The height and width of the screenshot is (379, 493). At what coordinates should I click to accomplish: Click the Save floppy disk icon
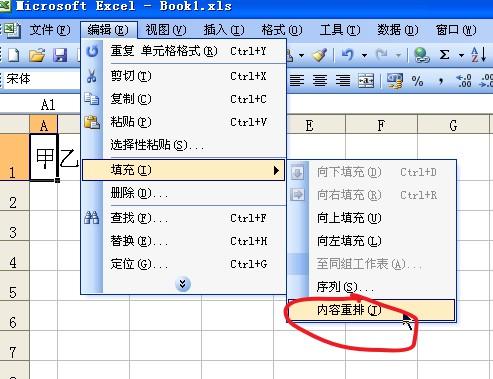point(60,55)
